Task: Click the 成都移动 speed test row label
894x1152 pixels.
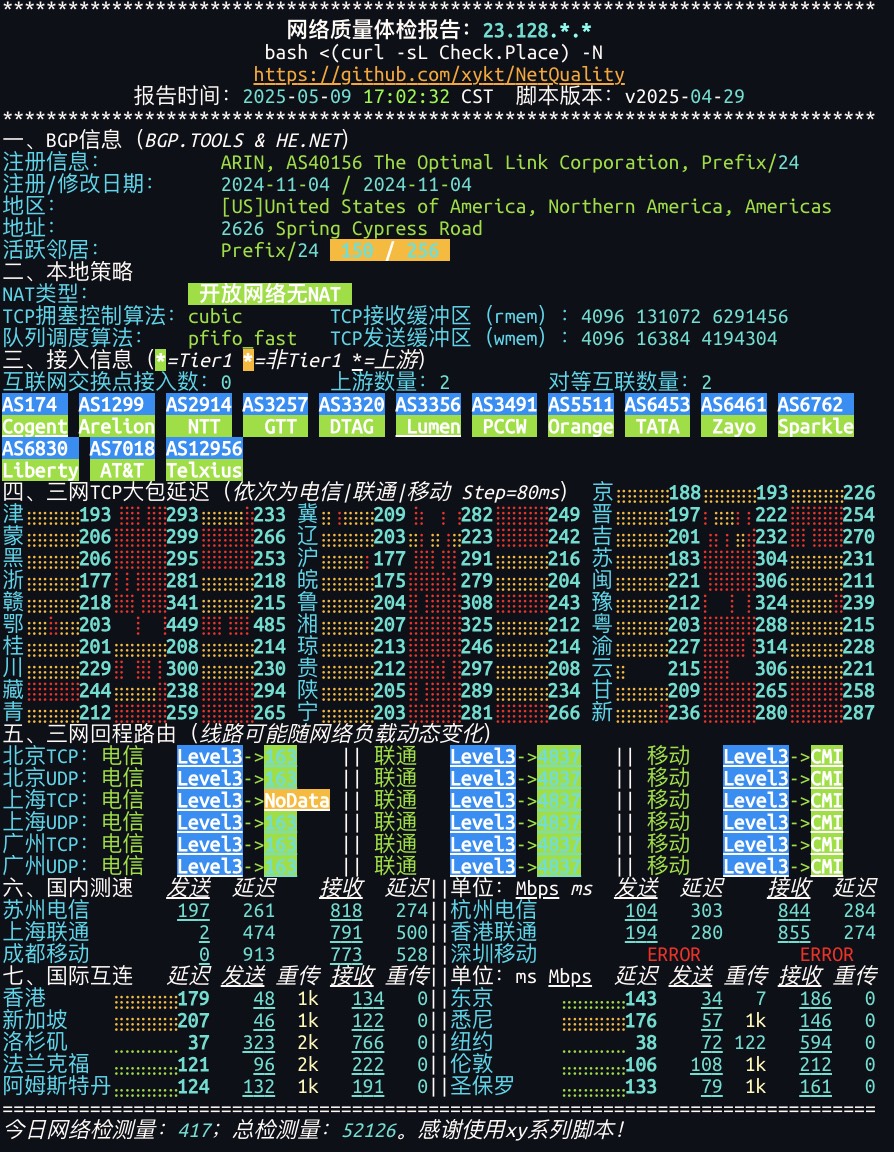Action: click(46, 954)
